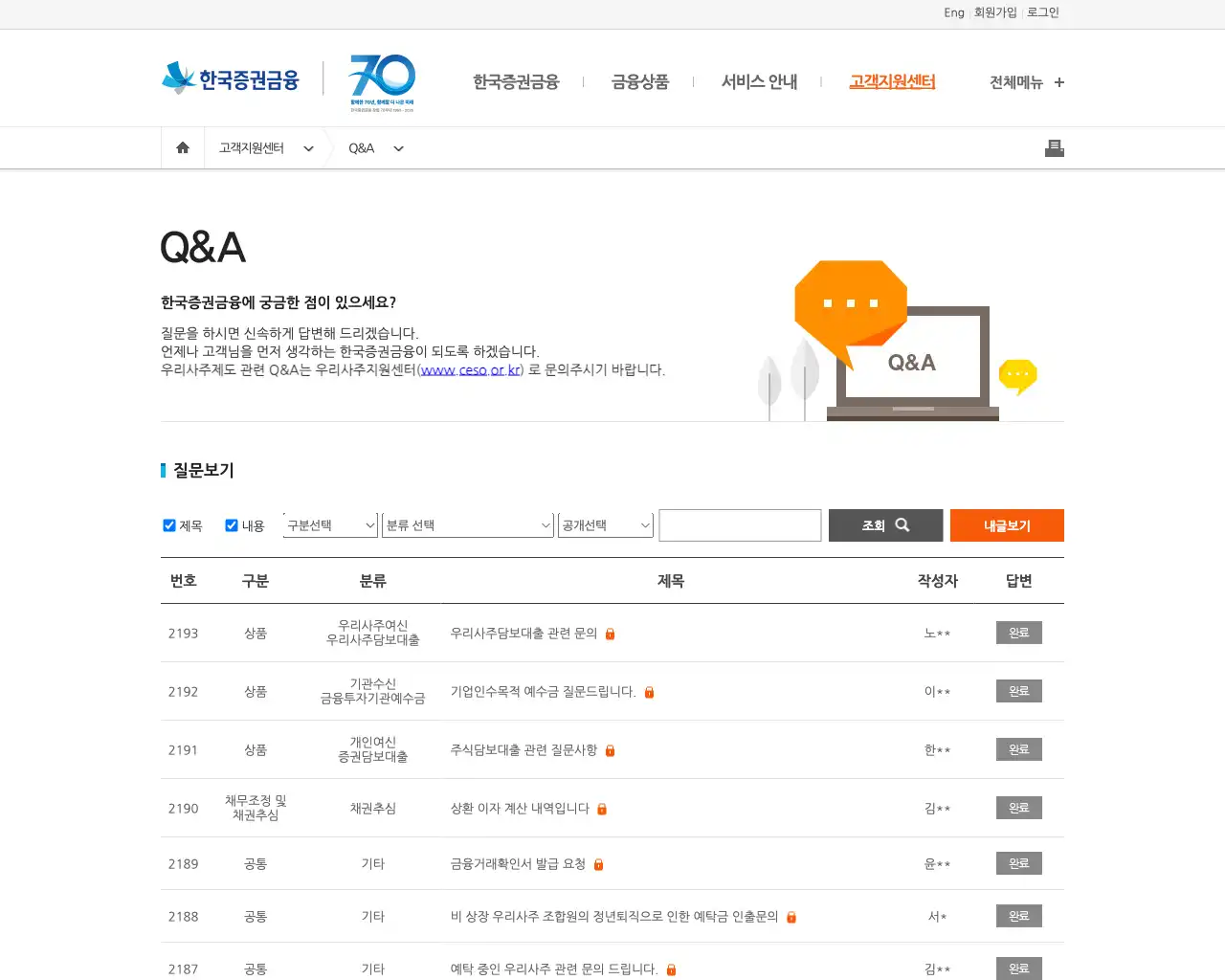Open the 고객지원센터 main menu
The image size is (1225, 980).
coord(892,82)
